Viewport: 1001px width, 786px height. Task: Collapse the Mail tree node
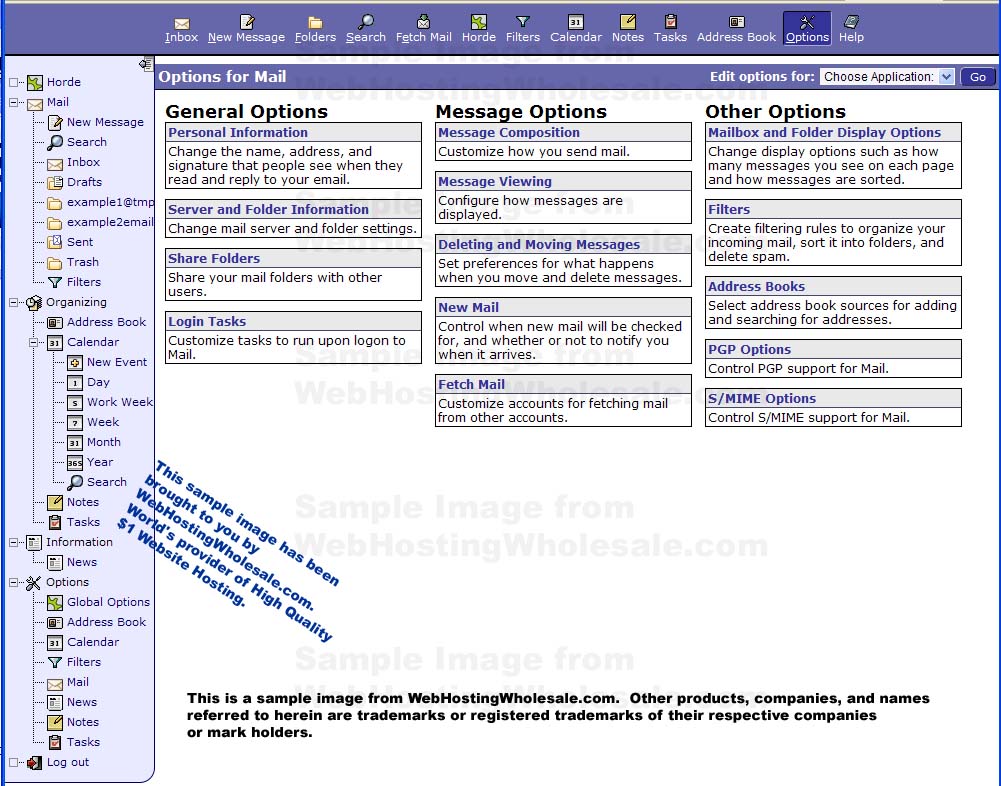[x=13, y=102]
